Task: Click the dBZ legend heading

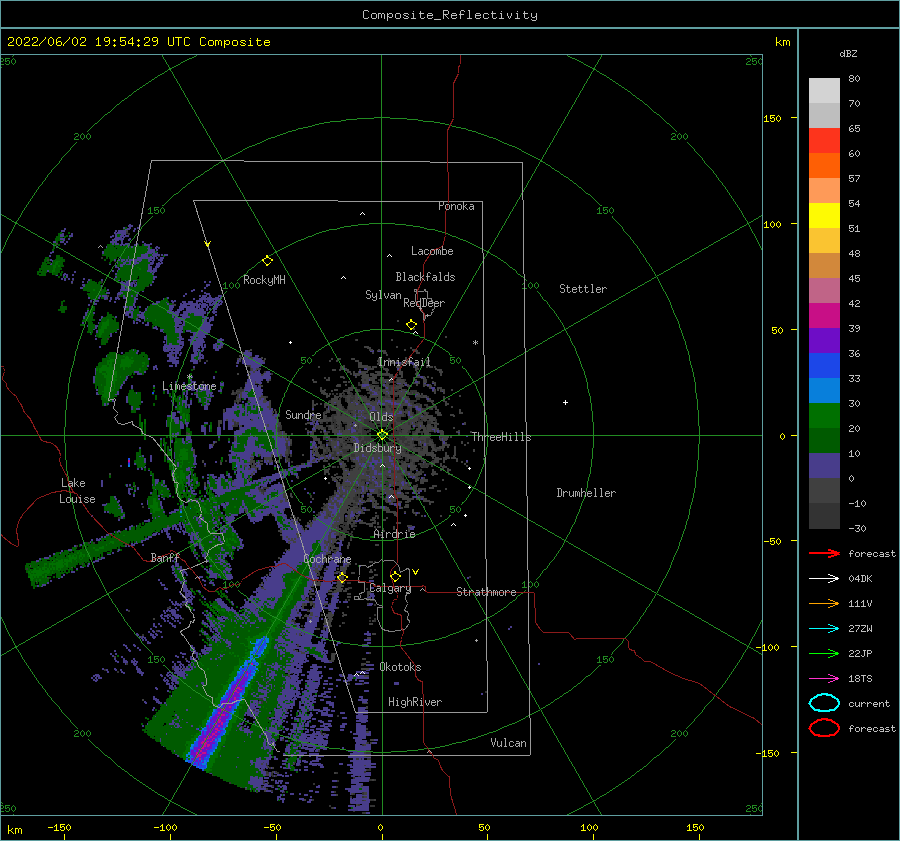Action: coord(848,53)
